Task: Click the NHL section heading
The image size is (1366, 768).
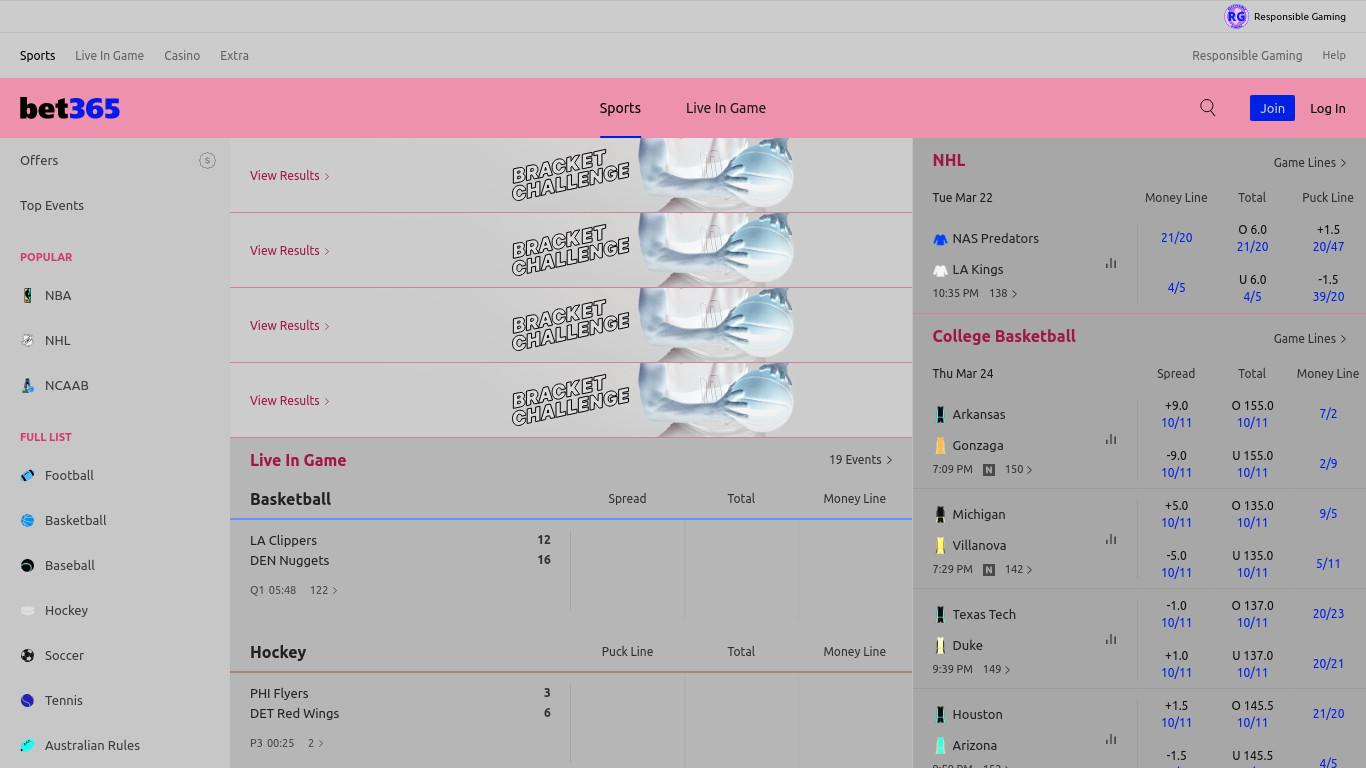Action: click(x=948, y=160)
